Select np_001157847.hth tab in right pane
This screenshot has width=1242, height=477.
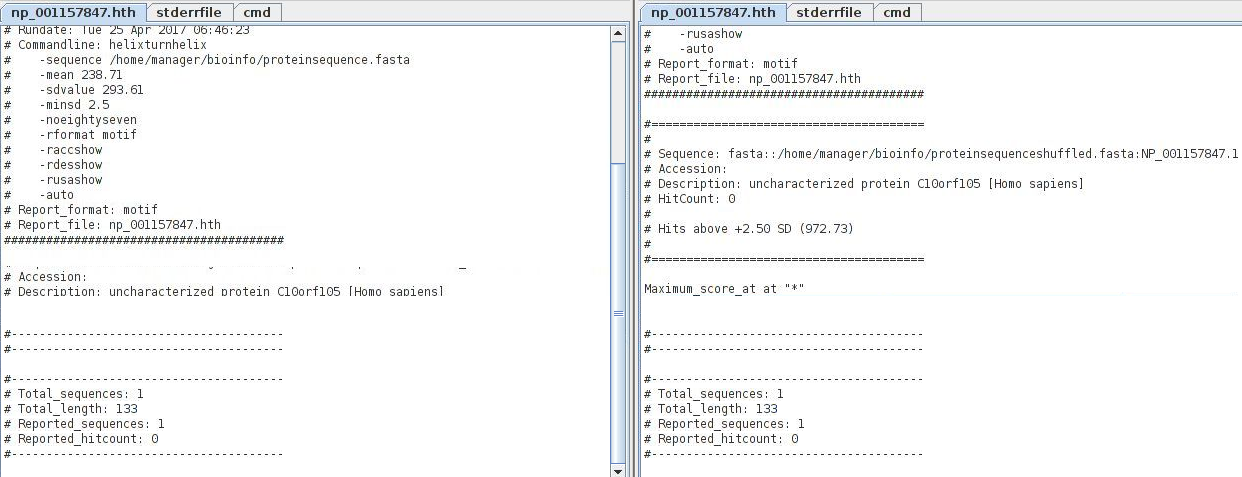coord(713,12)
